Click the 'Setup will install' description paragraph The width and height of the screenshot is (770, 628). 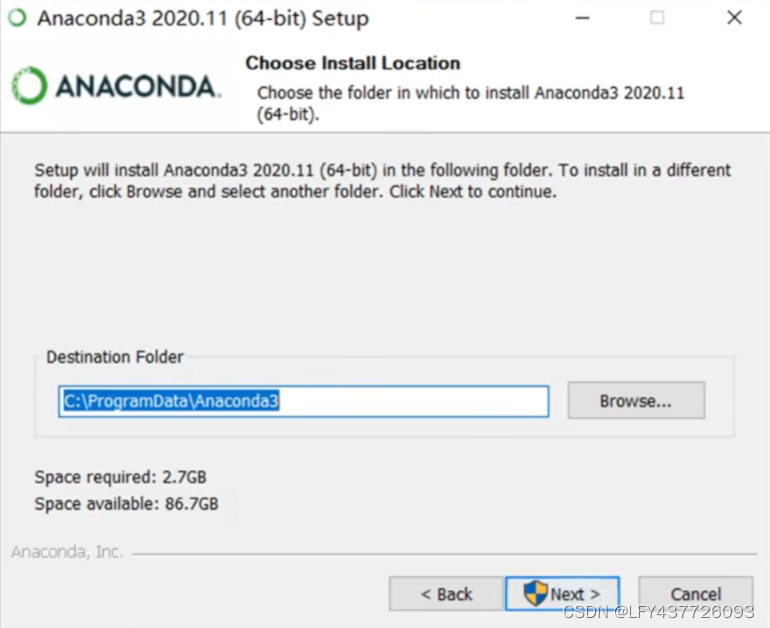(383, 181)
